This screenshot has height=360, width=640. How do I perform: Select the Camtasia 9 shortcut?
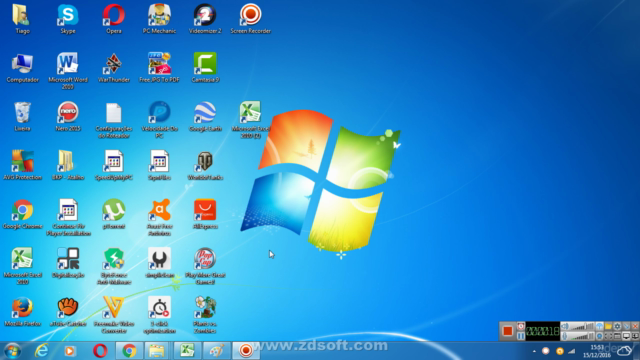[205, 67]
